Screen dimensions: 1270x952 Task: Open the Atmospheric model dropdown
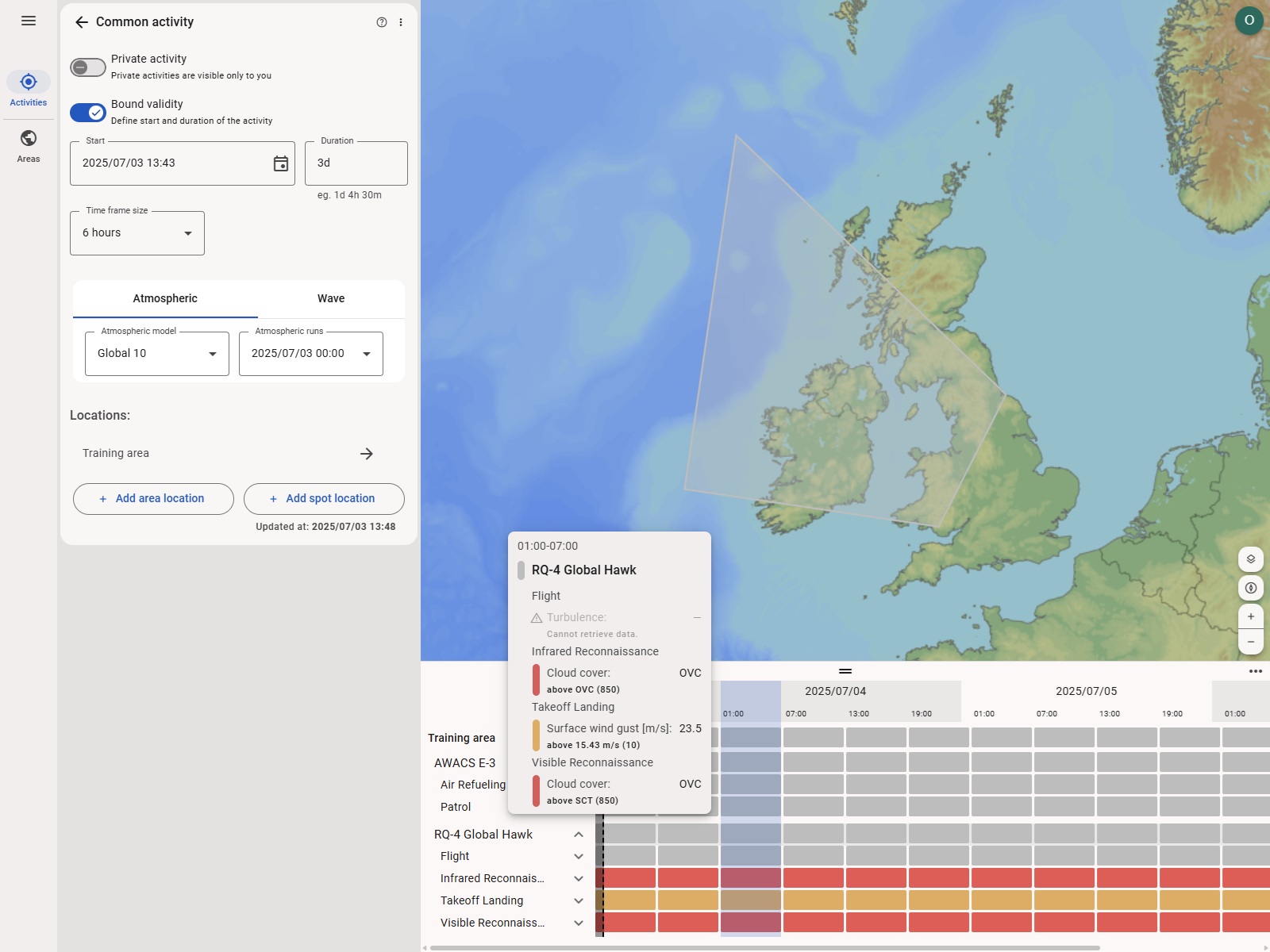pos(157,354)
